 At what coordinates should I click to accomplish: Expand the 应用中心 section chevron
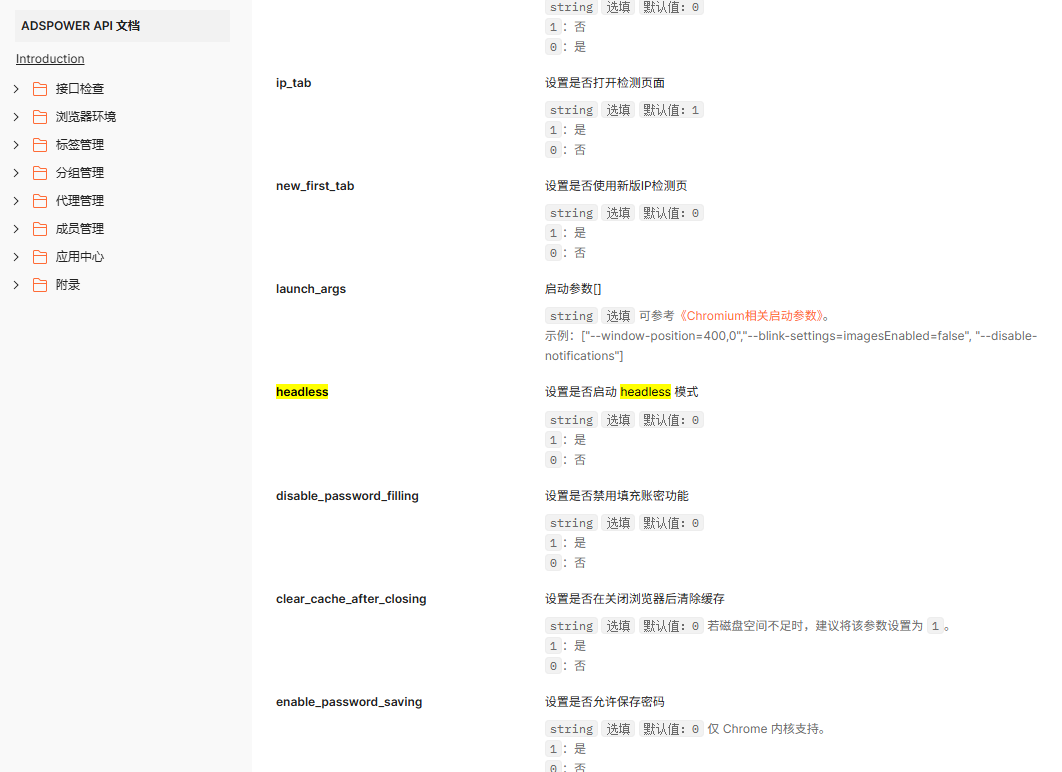[x=16, y=257]
